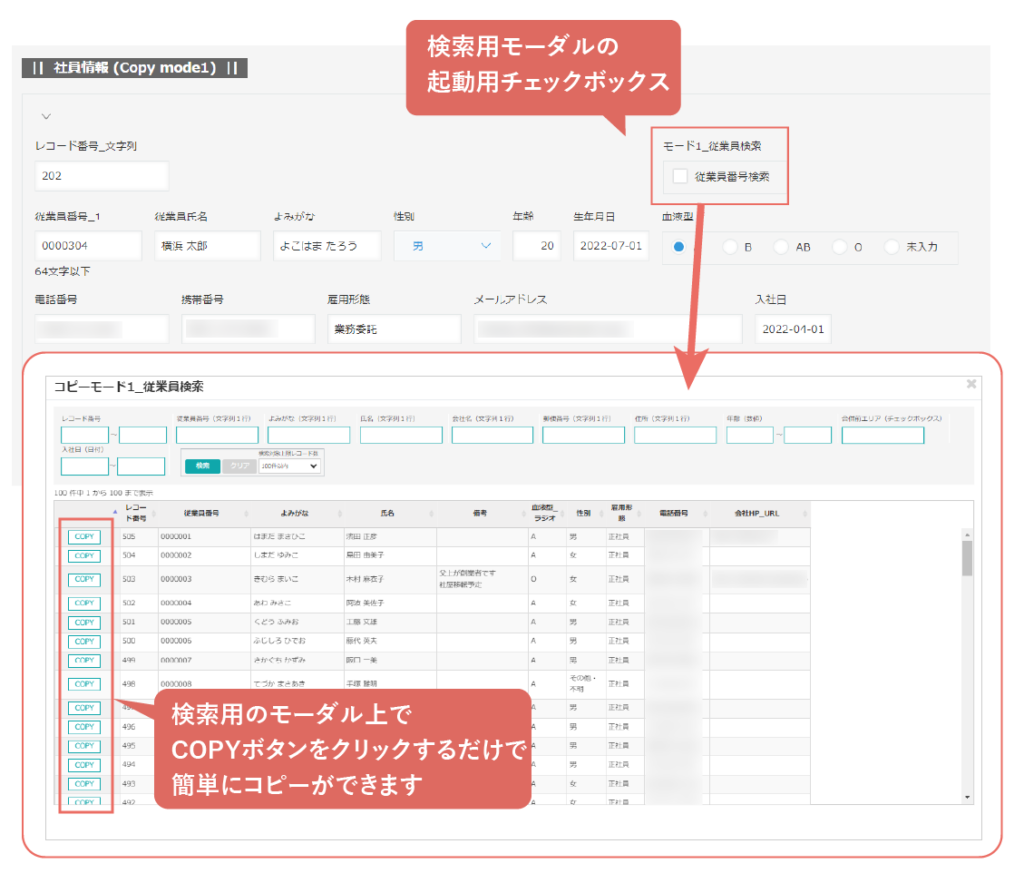Click COPY next to record 505
This screenshot has width=1024, height=883.
pyautogui.click(x=84, y=536)
